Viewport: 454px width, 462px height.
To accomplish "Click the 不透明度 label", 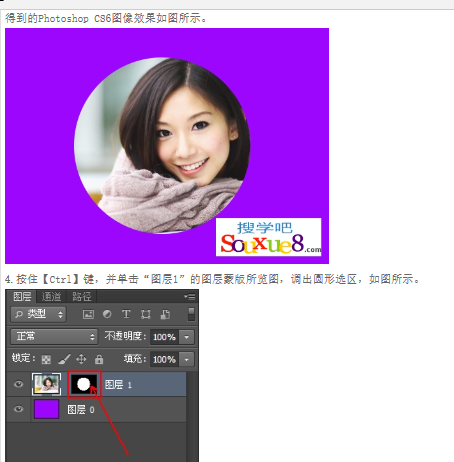I will [x=125, y=336].
